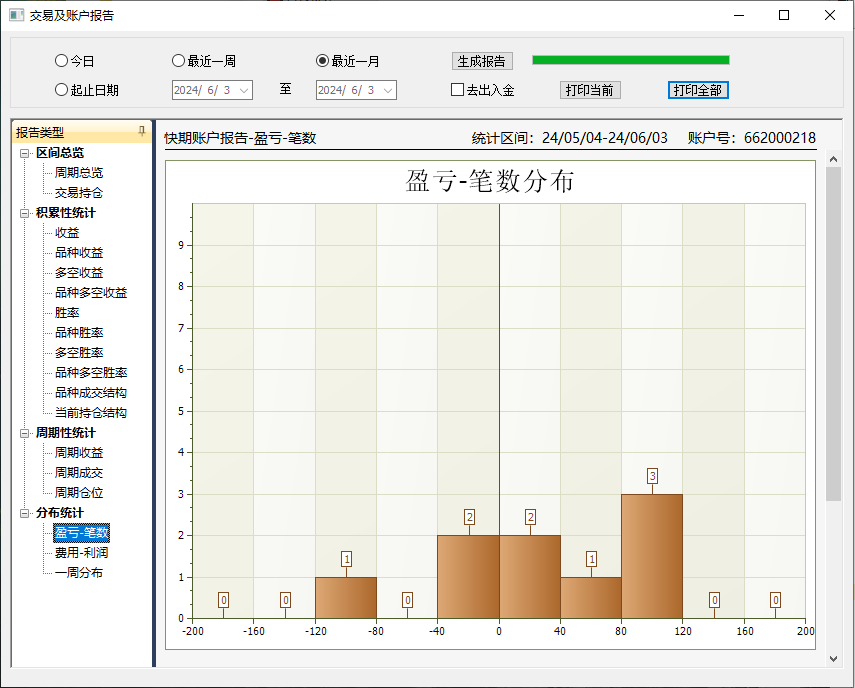
Task: Click the pin icon on report type panel
Action: pyautogui.click(x=141, y=131)
